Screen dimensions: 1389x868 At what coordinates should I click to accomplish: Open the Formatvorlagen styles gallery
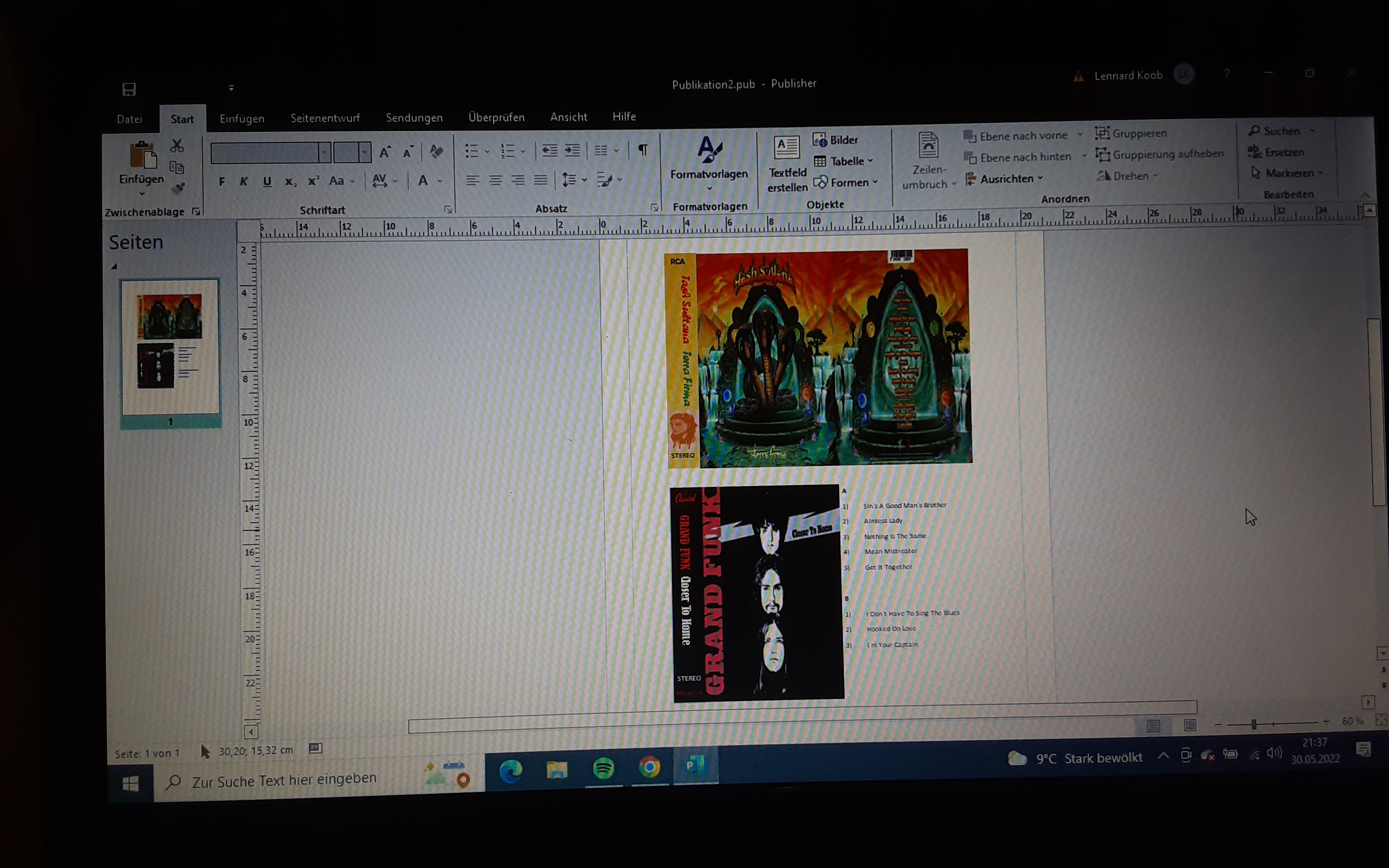[709, 165]
